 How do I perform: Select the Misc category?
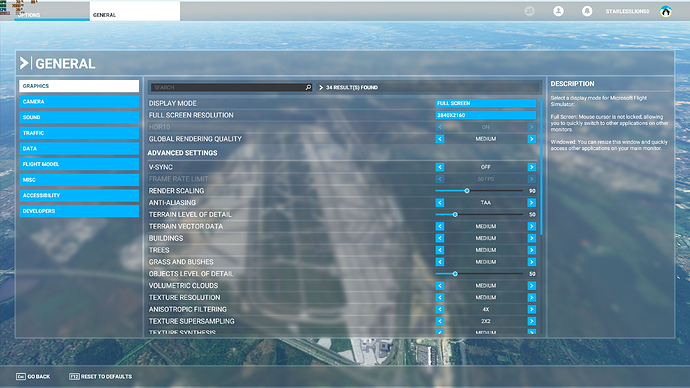point(79,180)
